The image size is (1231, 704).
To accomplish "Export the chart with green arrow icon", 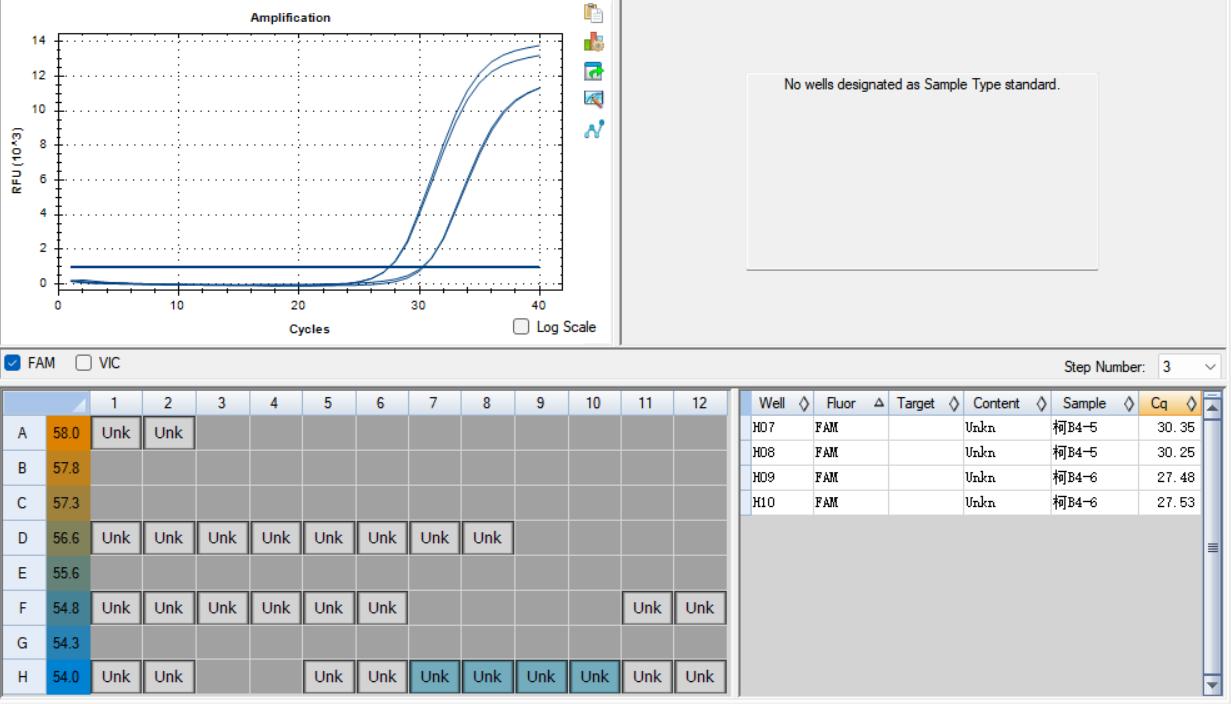I will (x=594, y=71).
